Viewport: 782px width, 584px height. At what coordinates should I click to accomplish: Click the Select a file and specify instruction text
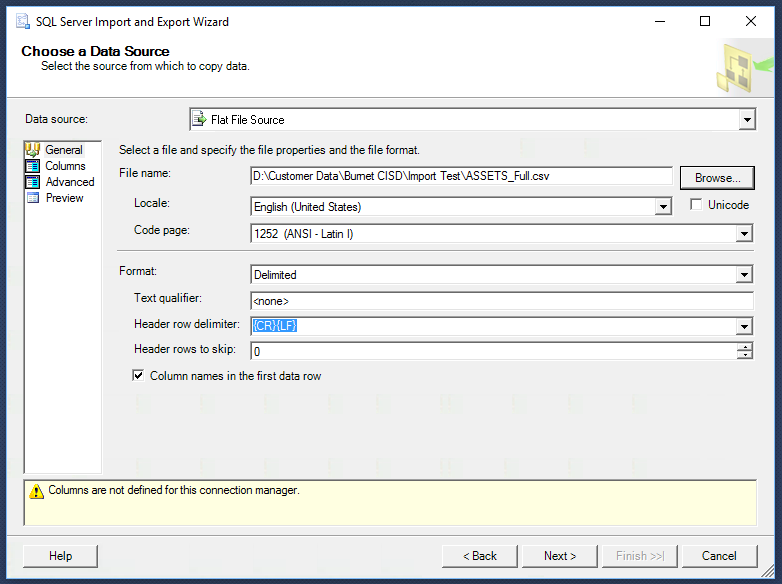pos(269,150)
